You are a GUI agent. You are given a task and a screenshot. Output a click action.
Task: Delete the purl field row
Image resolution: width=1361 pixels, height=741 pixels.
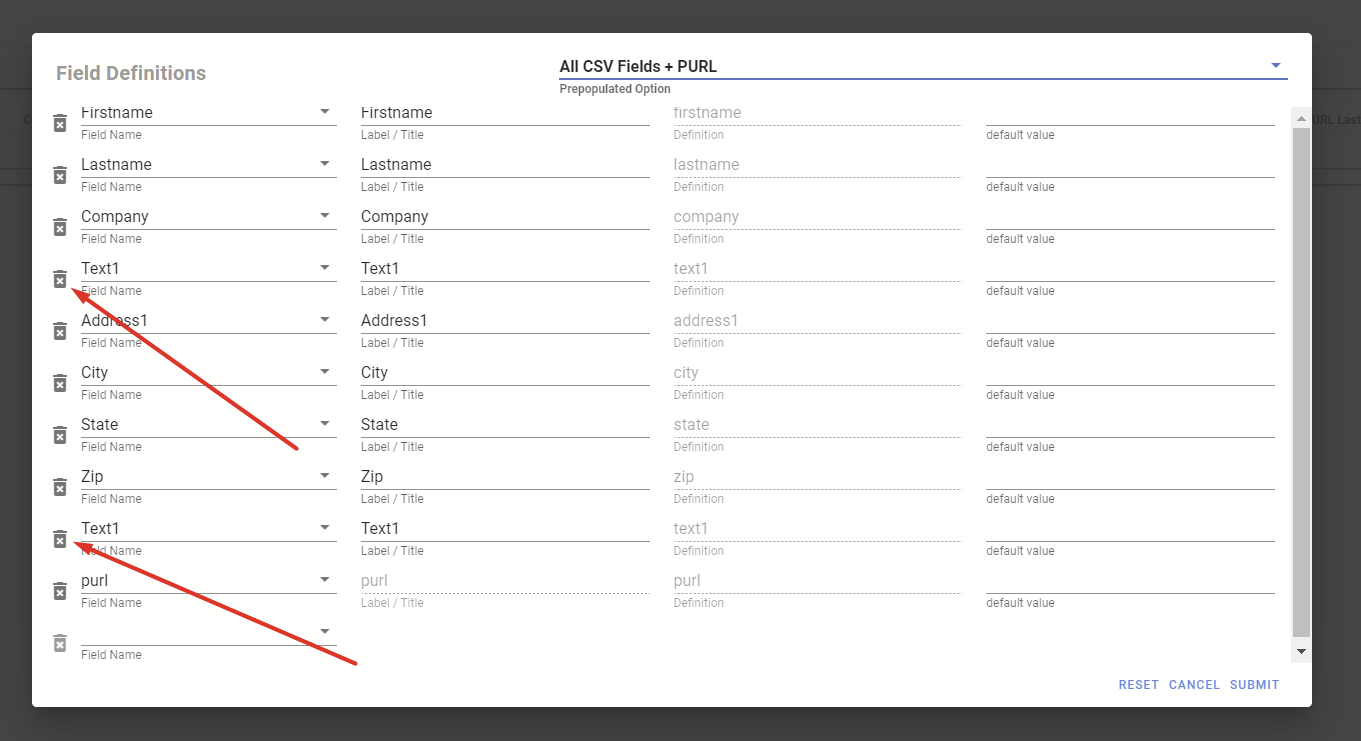[x=60, y=591]
